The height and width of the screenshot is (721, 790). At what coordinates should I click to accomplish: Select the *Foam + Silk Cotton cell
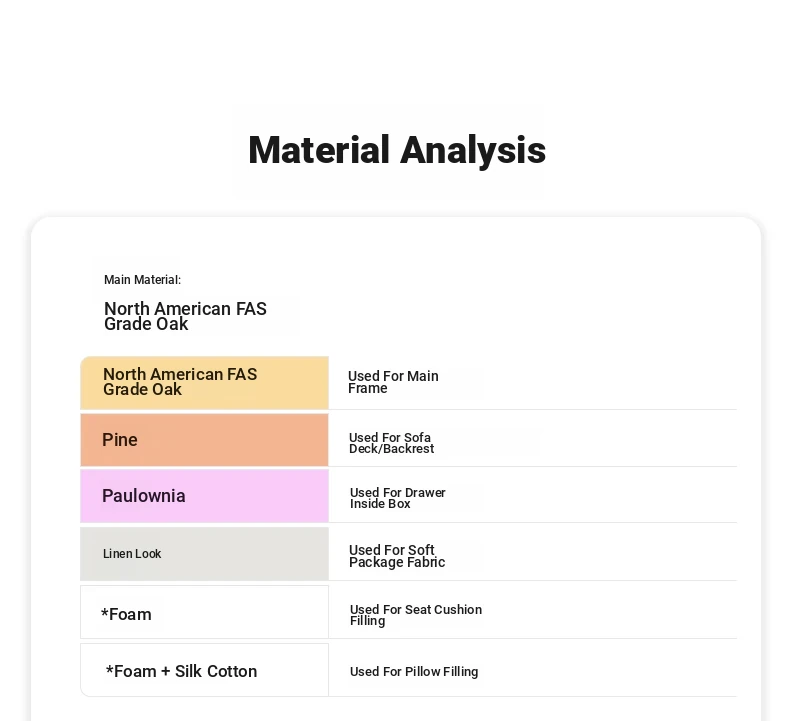(205, 670)
